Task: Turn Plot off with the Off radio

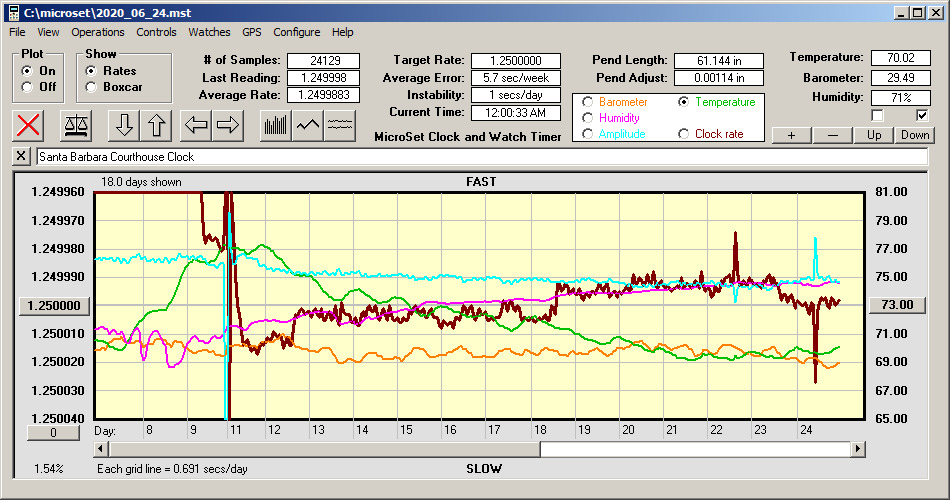Action: click(27, 87)
